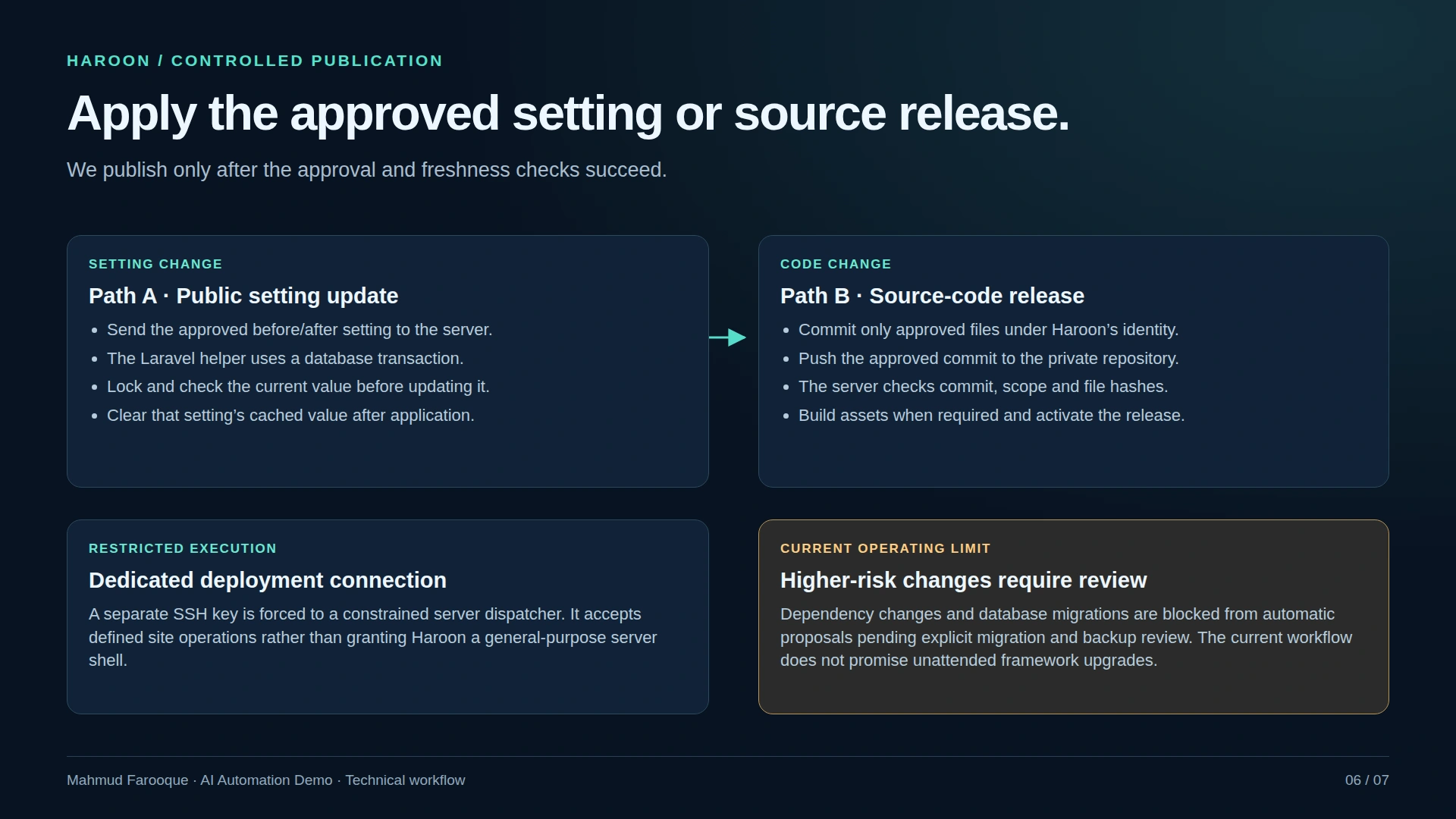
Task: Click bullet 'Send the approved before/after setting to the server.'
Action: pyautogui.click(x=300, y=330)
